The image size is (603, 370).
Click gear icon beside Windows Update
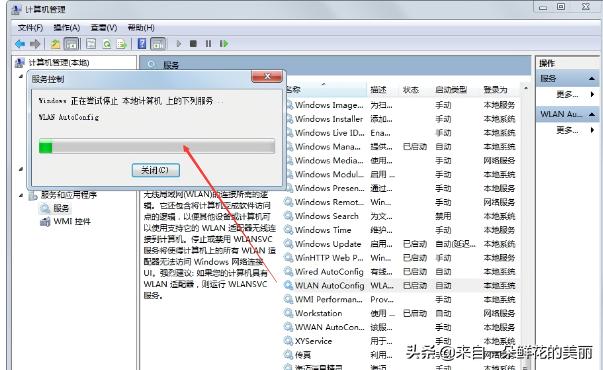[x=288, y=244]
